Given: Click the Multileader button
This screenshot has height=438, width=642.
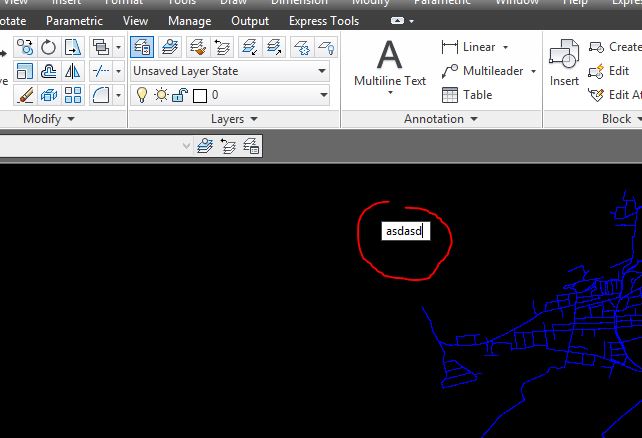Looking at the screenshot, I should (488, 71).
